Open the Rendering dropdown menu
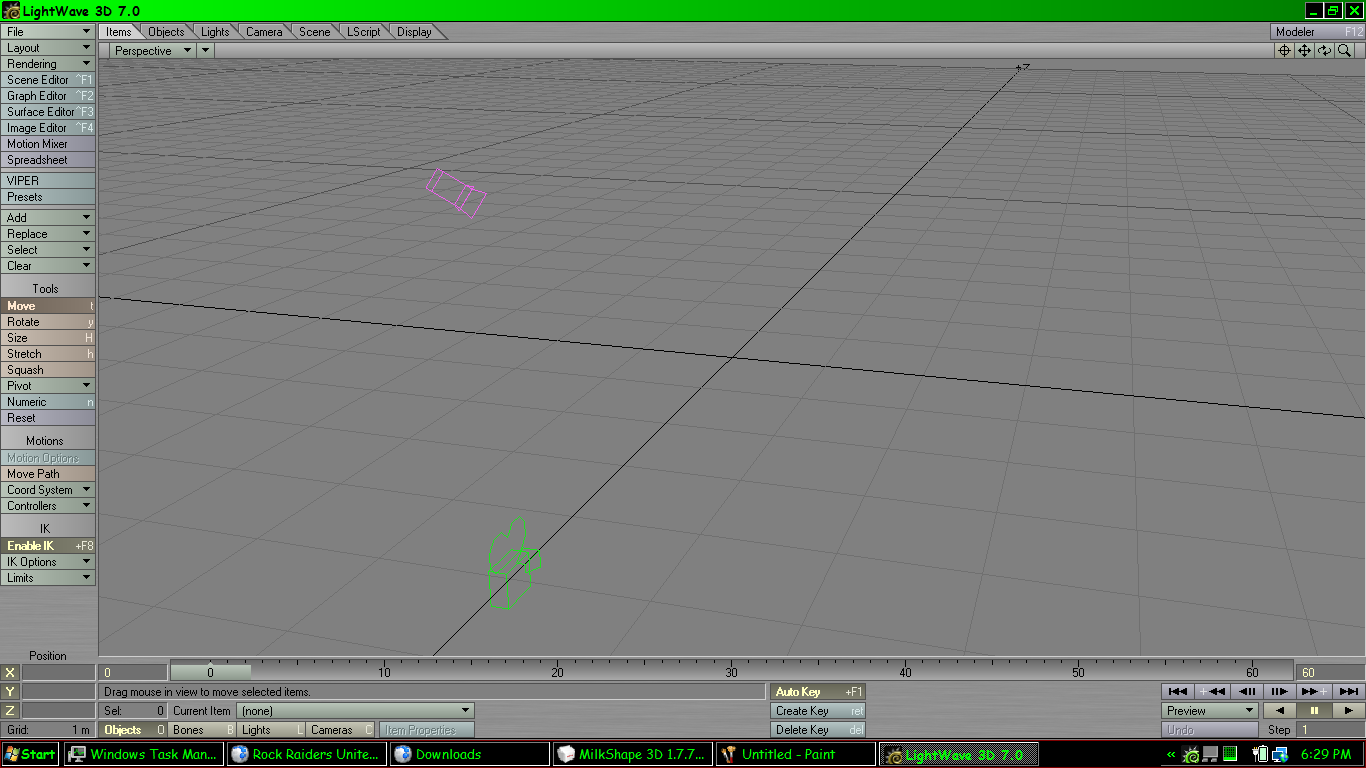 click(x=48, y=64)
